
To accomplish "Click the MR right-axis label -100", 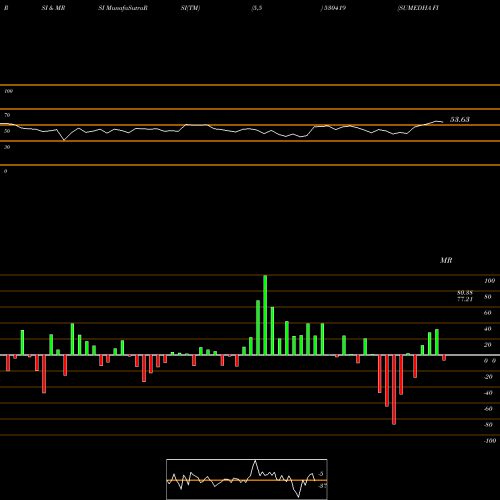I will tap(490, 441).
